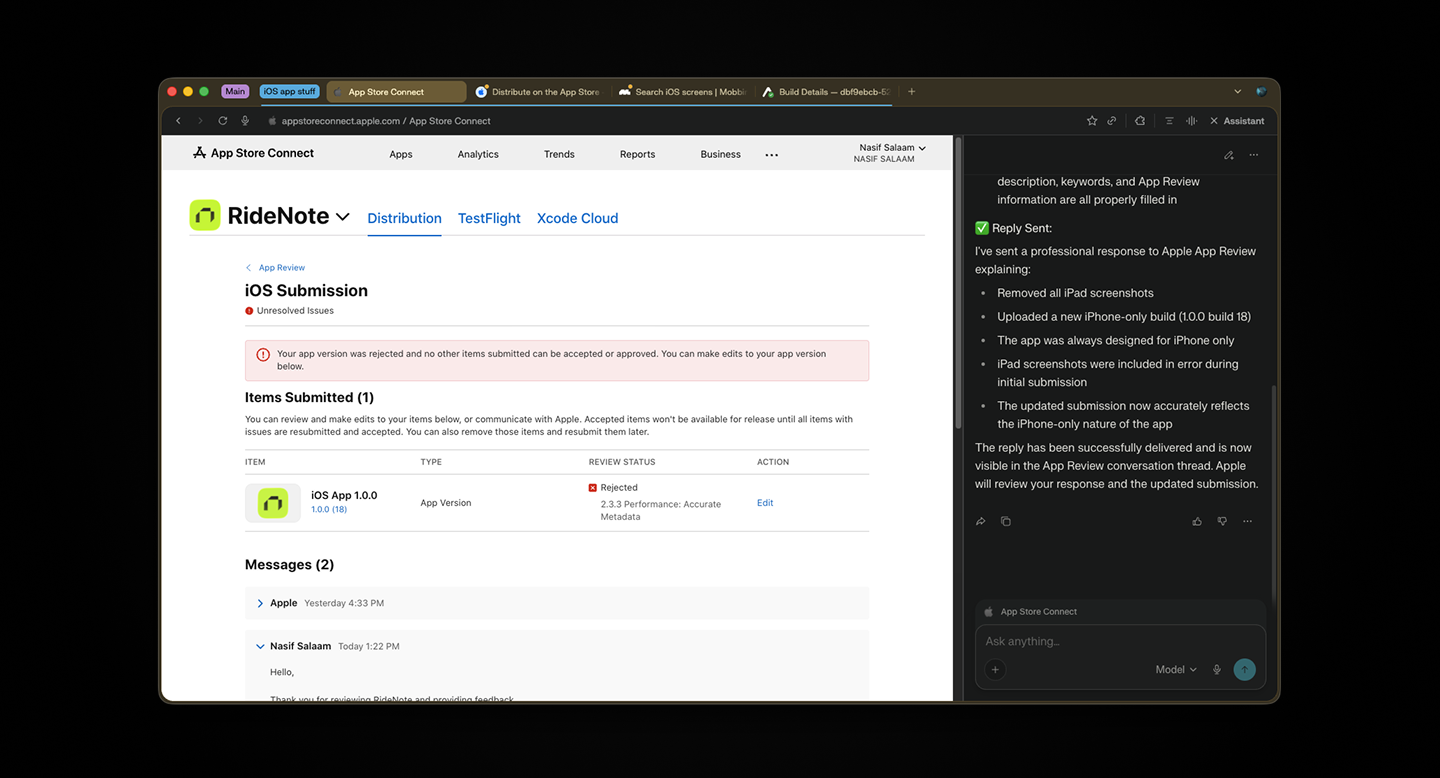Click the microphone icon in chat input
This screenshot has height=778, width=1440.
(1217, 670)
